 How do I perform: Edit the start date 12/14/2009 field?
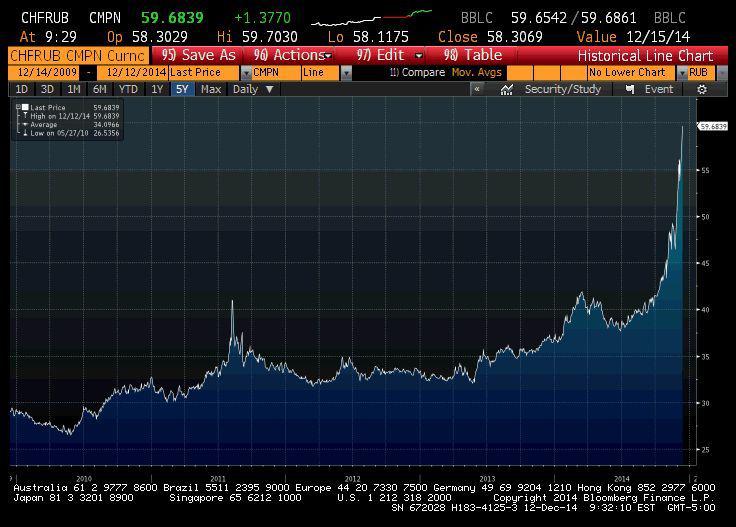(46, 73)
